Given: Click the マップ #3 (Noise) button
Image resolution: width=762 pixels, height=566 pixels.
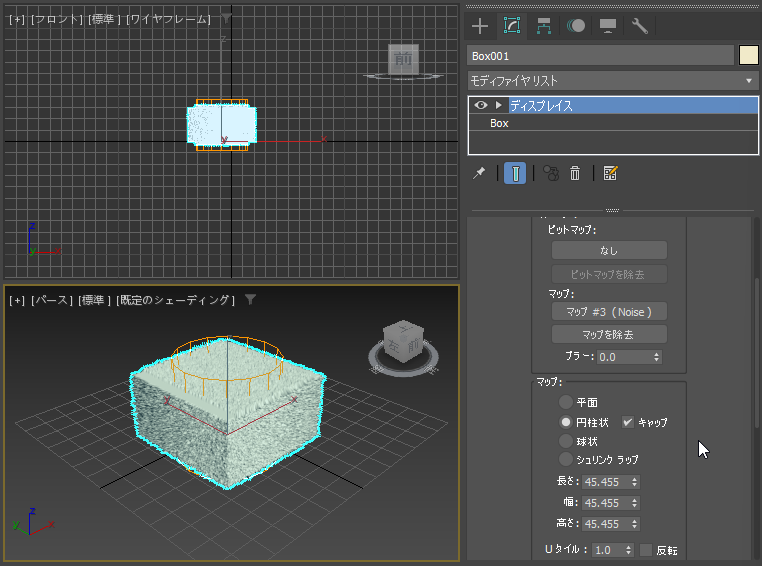Looking at the screenshot, I should 609,312.
